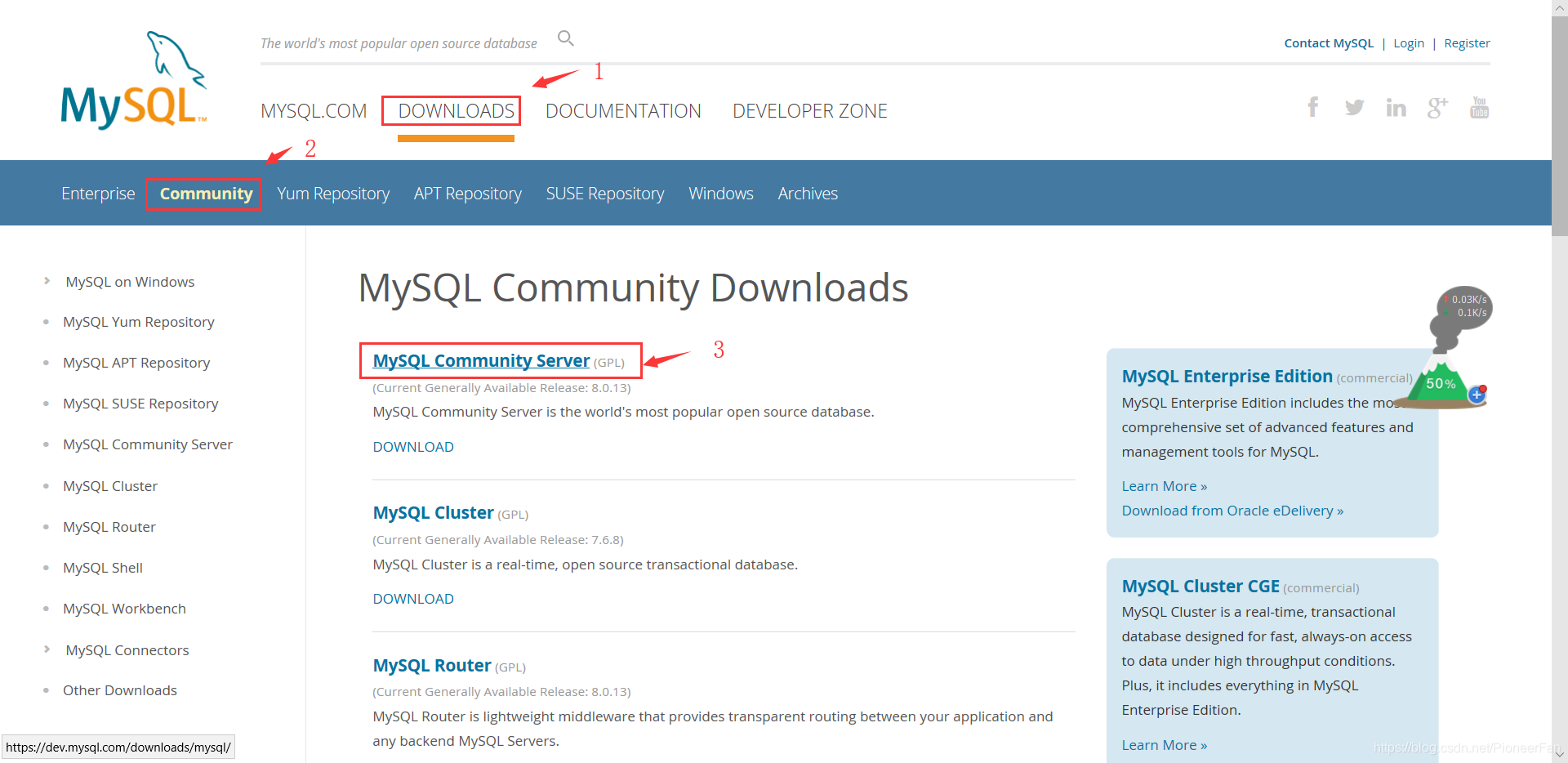Click the Login link

tap(1408, 43)
